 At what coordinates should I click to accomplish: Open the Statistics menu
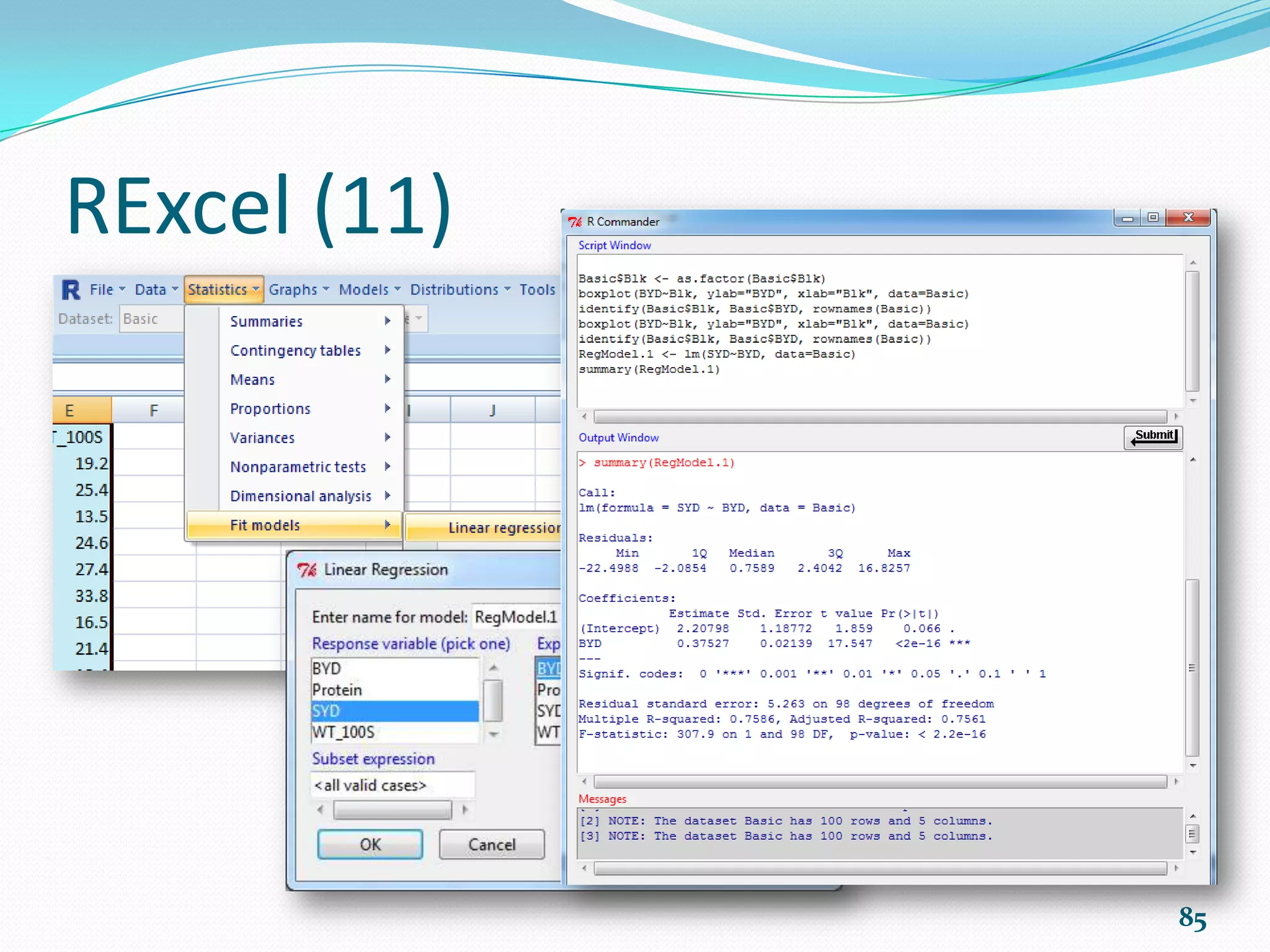[224, 289]
